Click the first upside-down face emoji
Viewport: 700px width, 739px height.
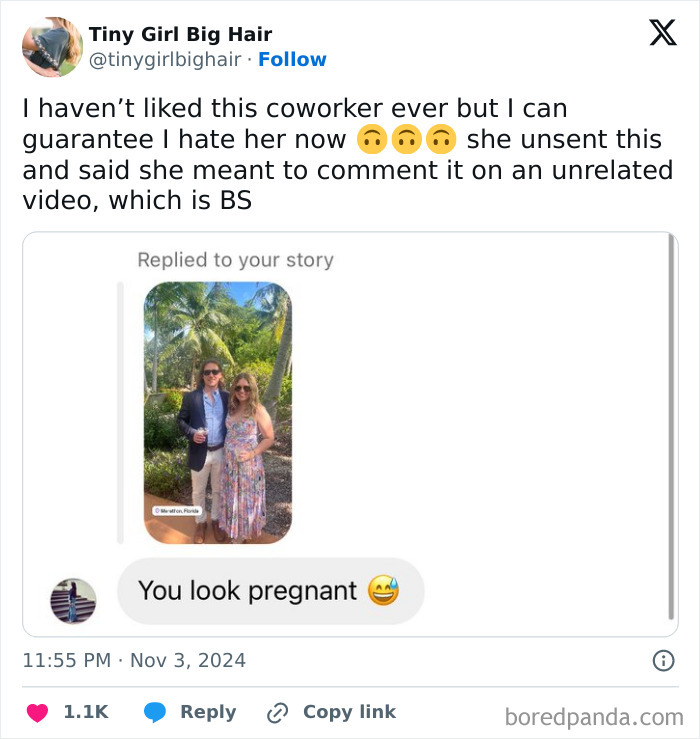pyautogui.click(x=370, y=140)
